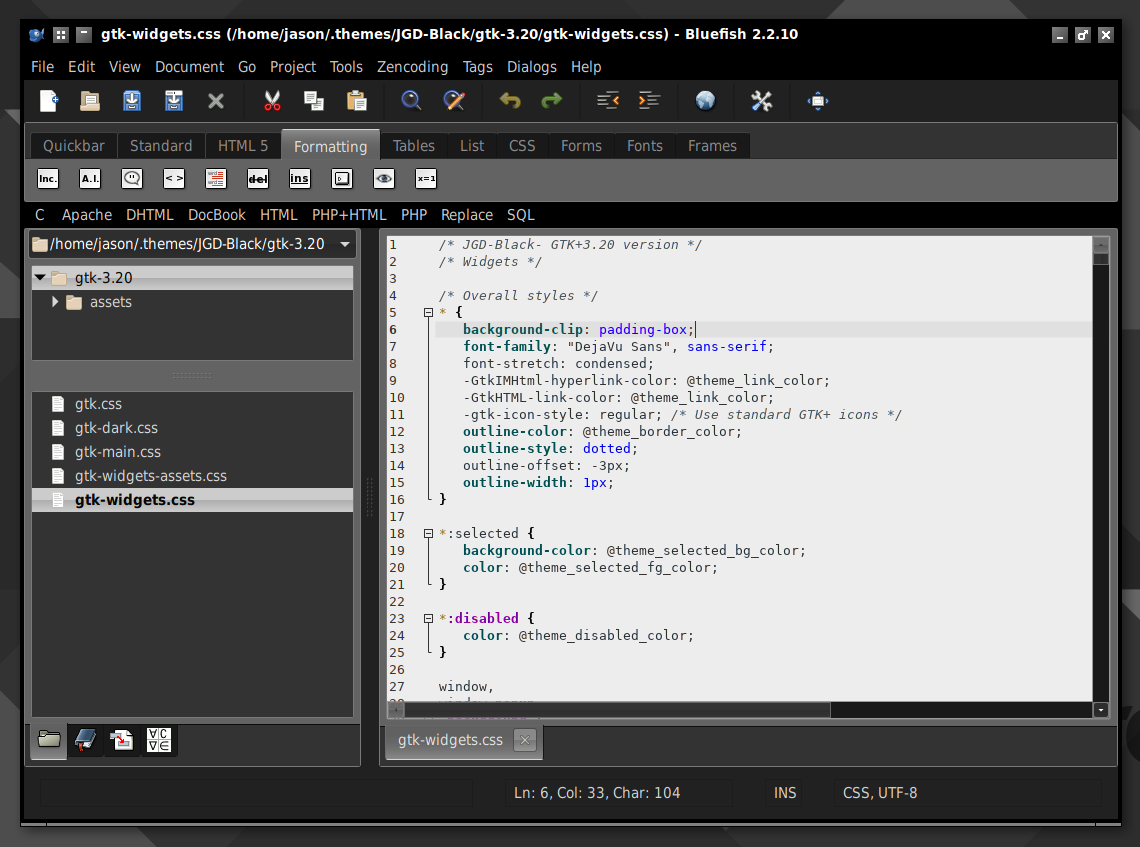
Task: Select gtk.css in the file list
Action: [193, 404]
